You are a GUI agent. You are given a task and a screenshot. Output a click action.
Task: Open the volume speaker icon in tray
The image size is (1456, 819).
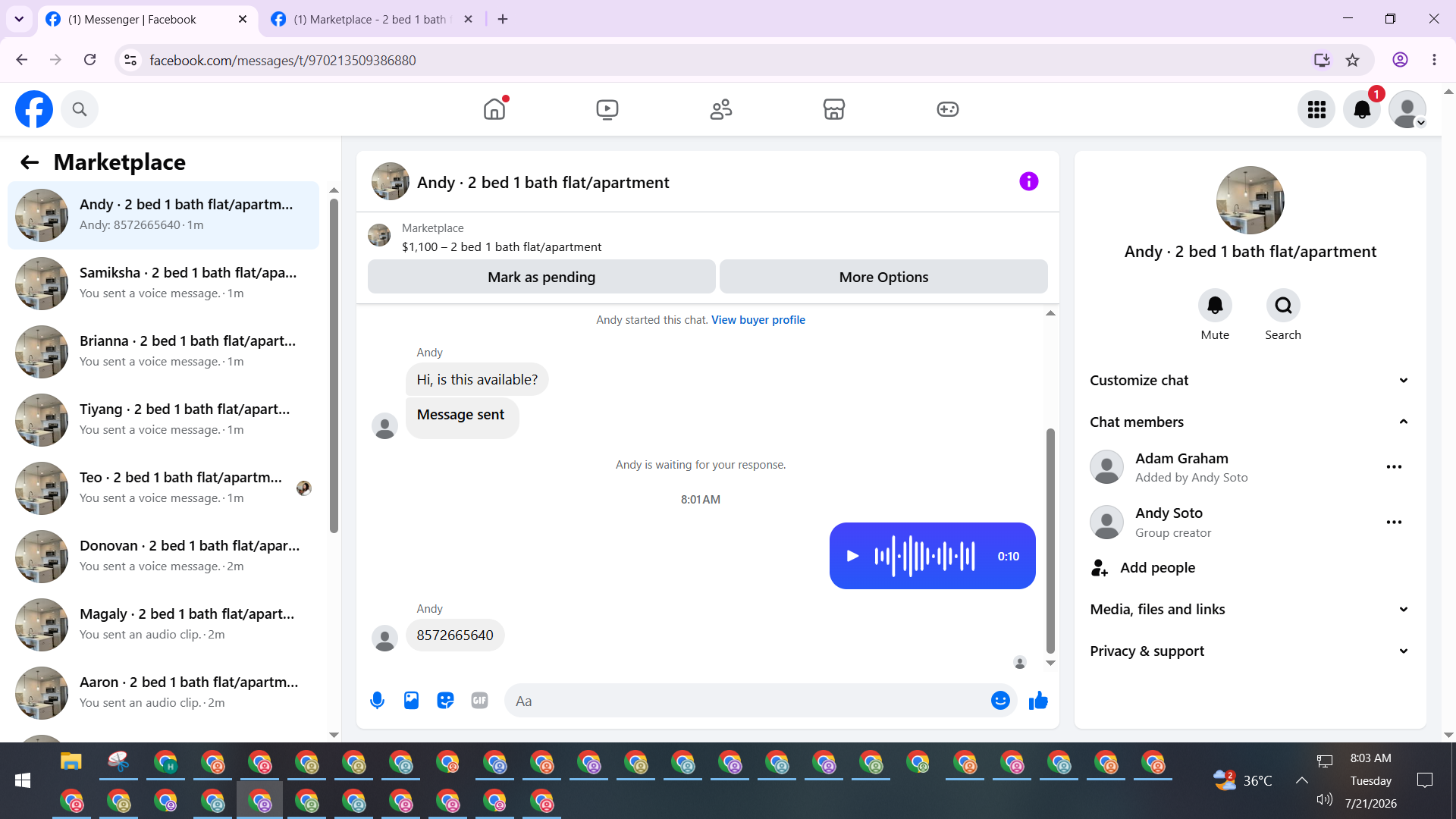coord(1324,799)
